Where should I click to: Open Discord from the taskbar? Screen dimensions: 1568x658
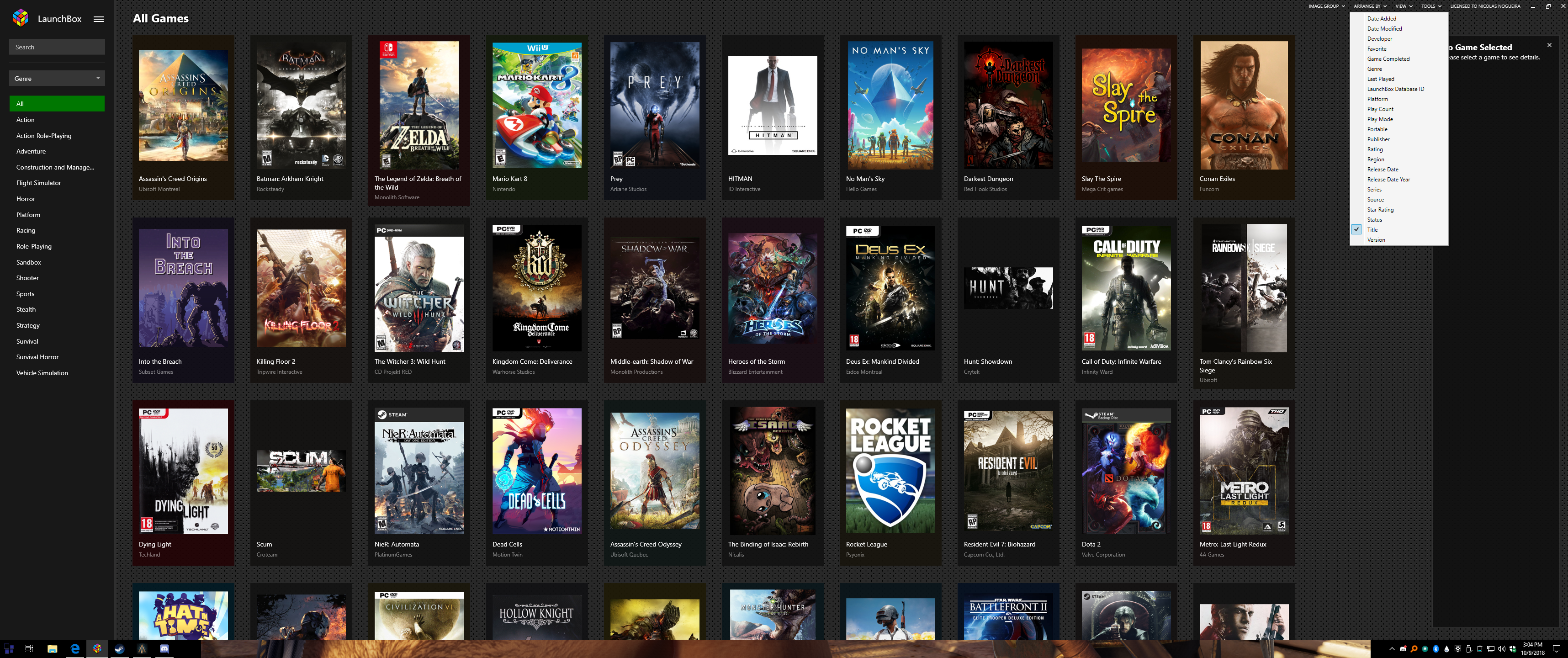(x=164, y=649)
